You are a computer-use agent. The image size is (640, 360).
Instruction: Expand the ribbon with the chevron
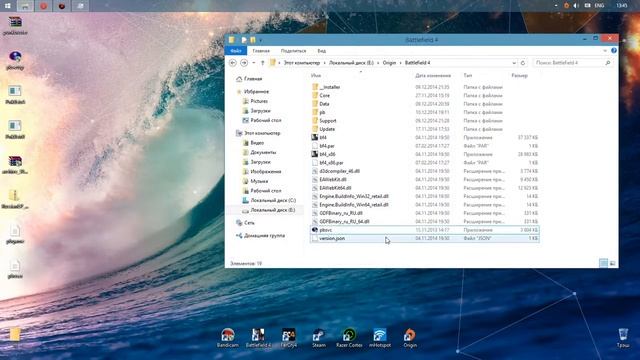605,51
